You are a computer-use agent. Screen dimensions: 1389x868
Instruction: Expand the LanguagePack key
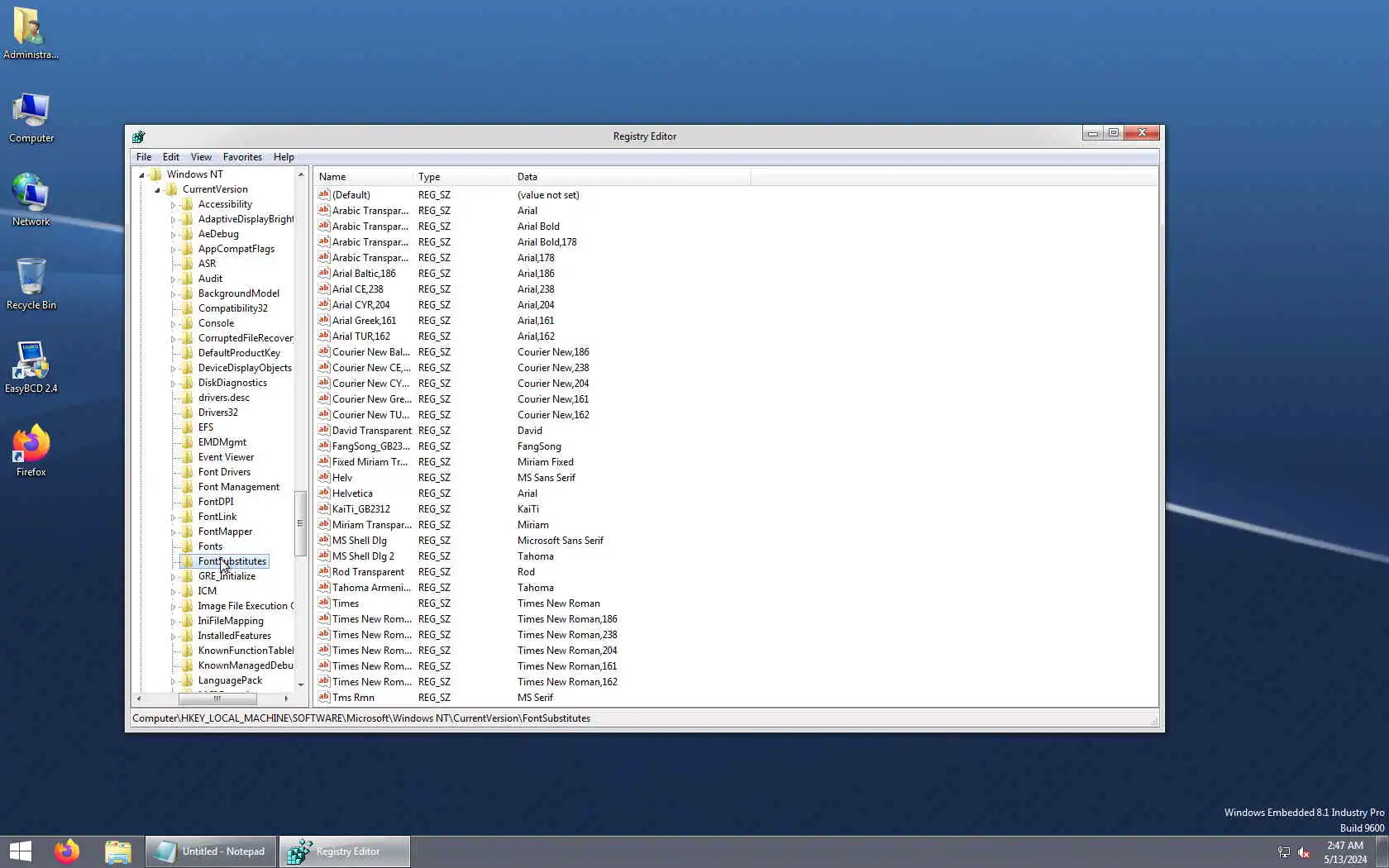[173, 680]
